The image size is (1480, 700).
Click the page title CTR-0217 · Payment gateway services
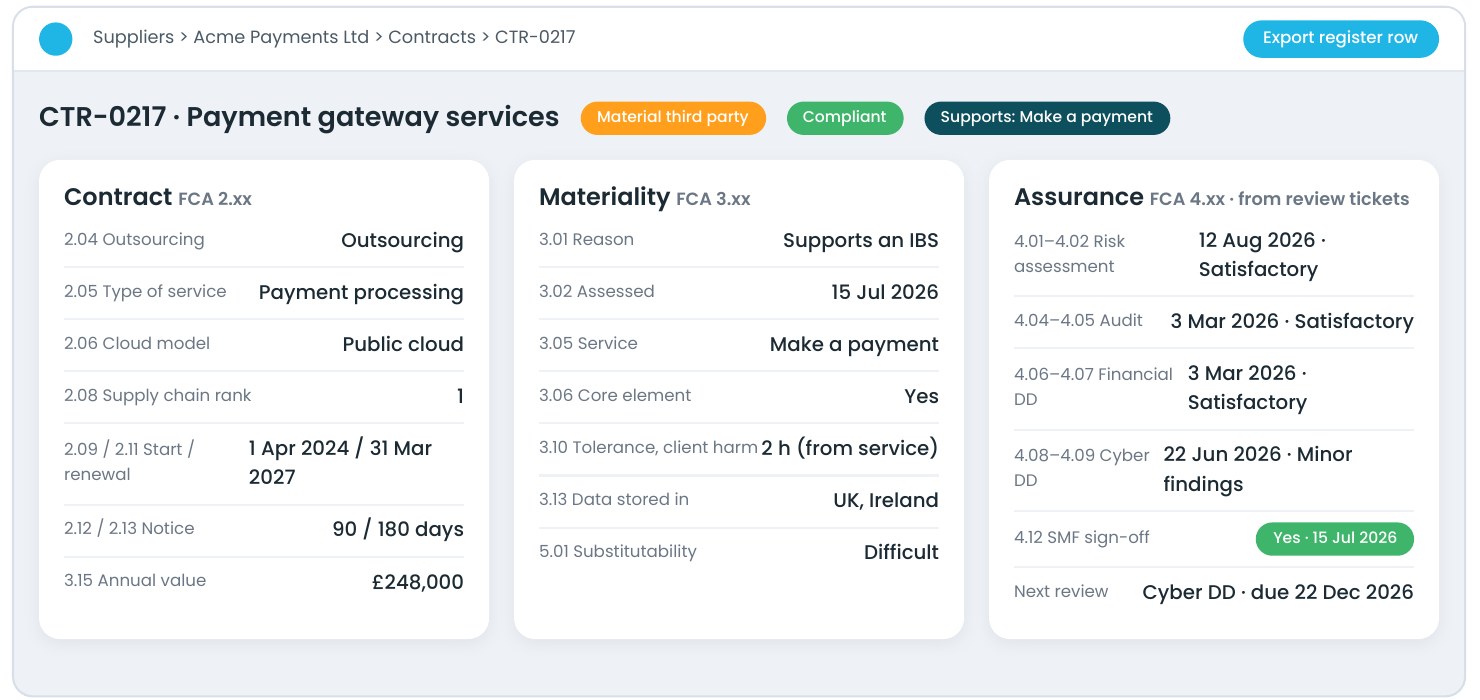(x=299, y=117)
